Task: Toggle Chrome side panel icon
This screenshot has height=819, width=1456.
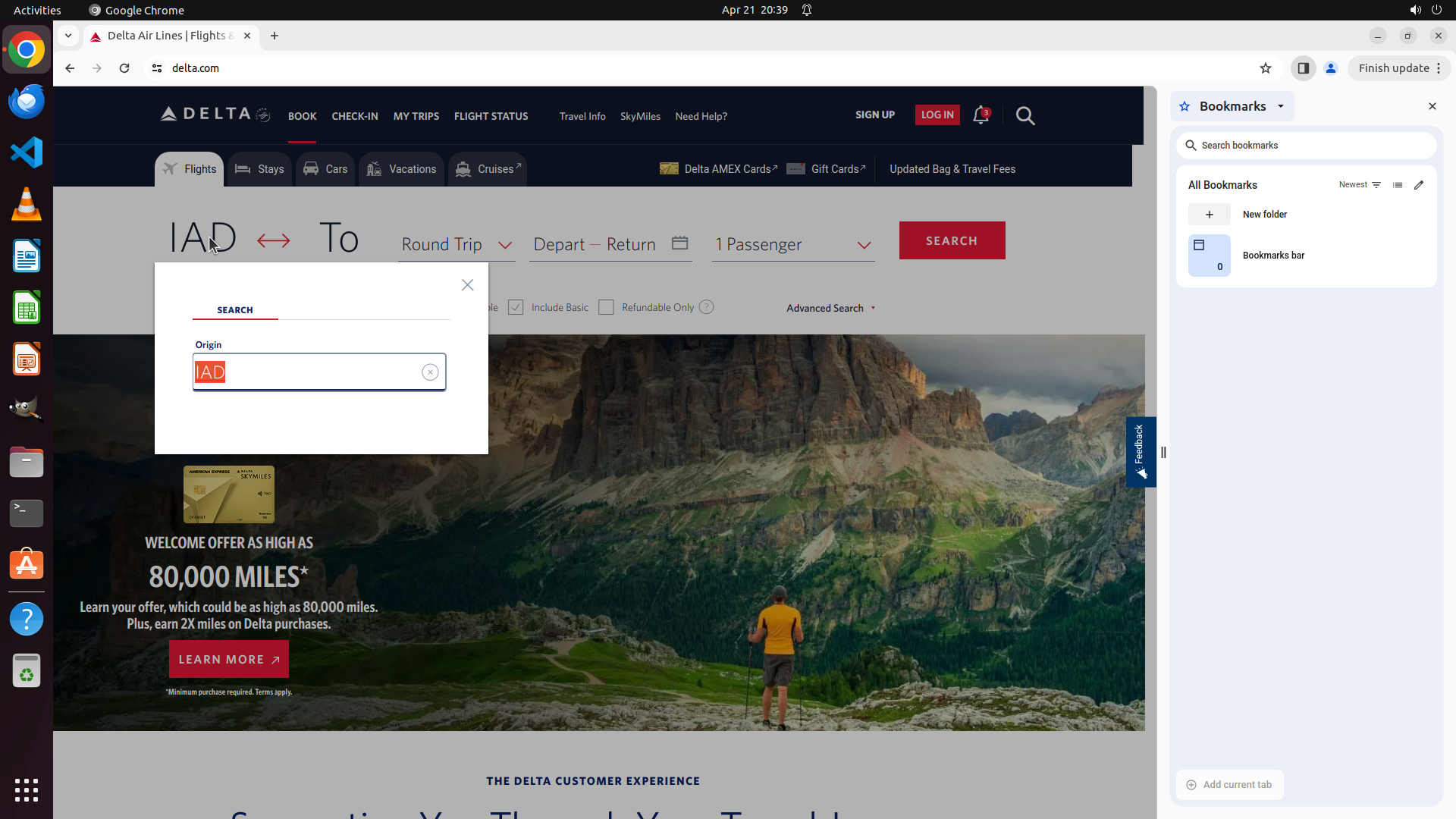Action: coord(1303,68)
